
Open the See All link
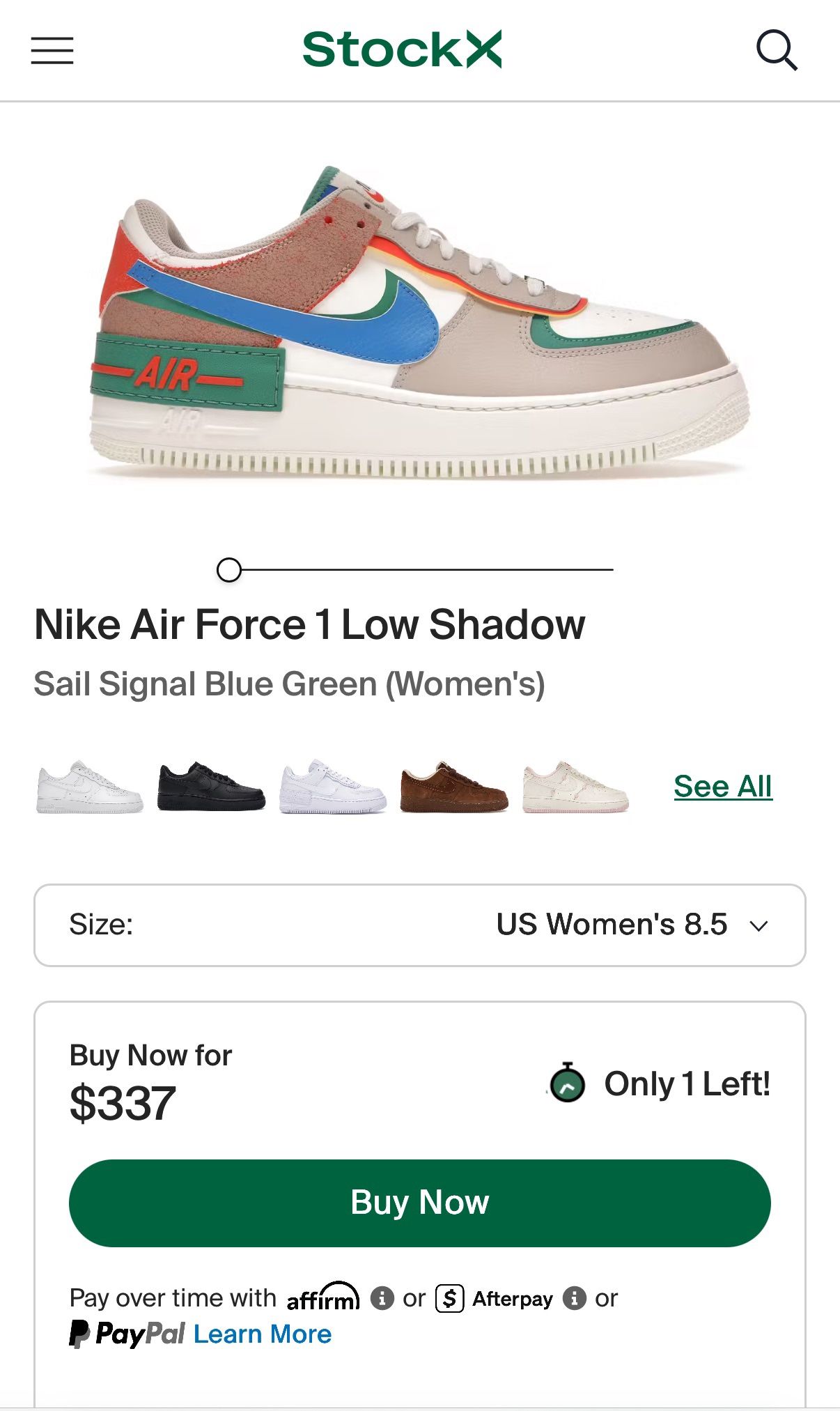click(x=723, y=787)
